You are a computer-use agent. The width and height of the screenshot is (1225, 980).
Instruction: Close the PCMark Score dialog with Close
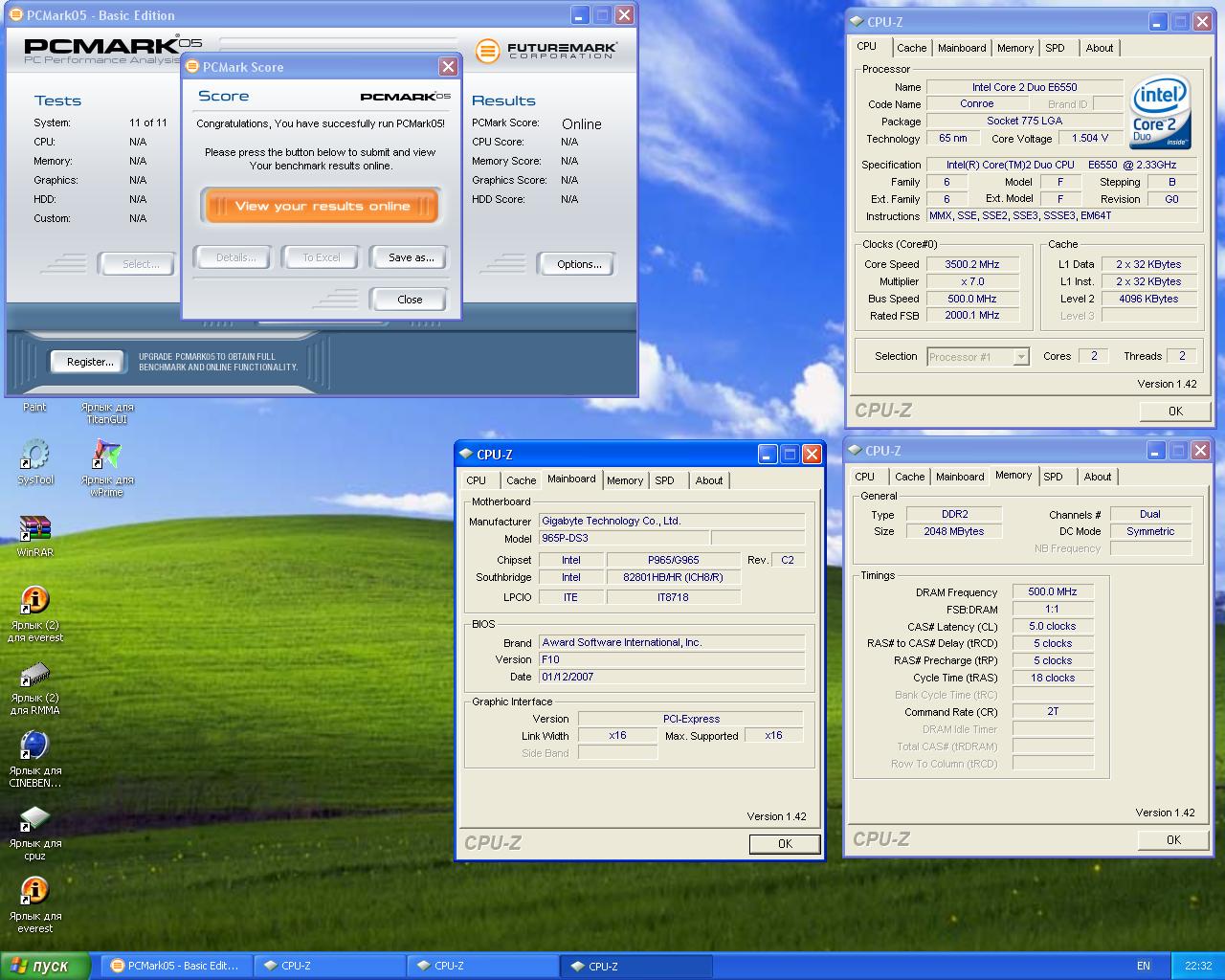pyautogui.click(x=409, y=300)
